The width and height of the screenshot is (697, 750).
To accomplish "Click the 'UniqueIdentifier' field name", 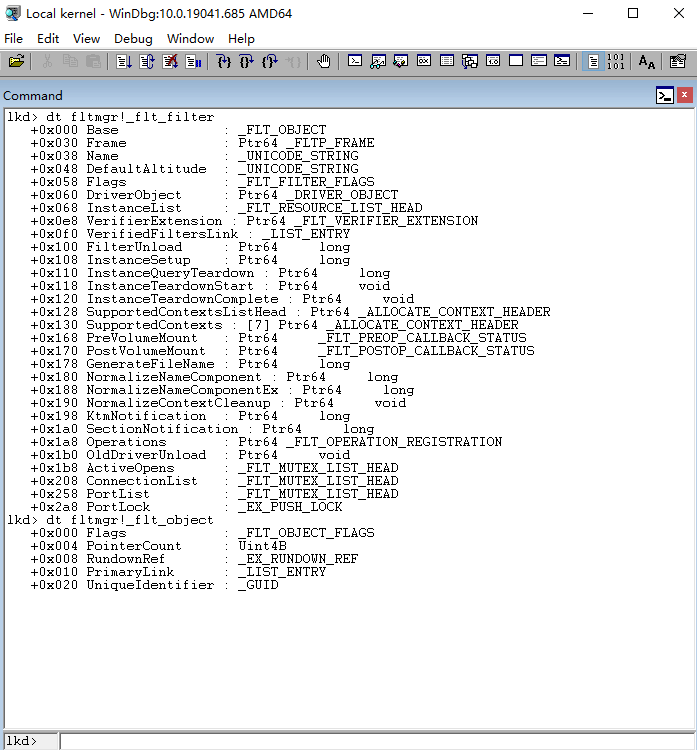I will point(150,585).
